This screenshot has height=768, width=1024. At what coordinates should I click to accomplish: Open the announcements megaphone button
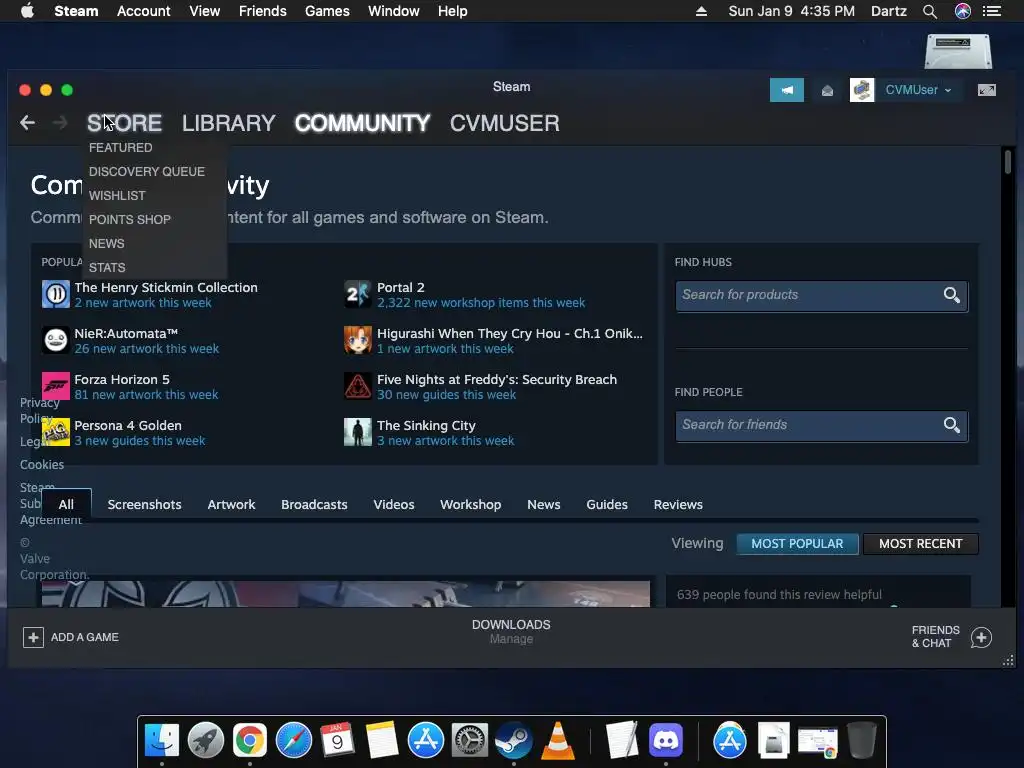point(786,90)
